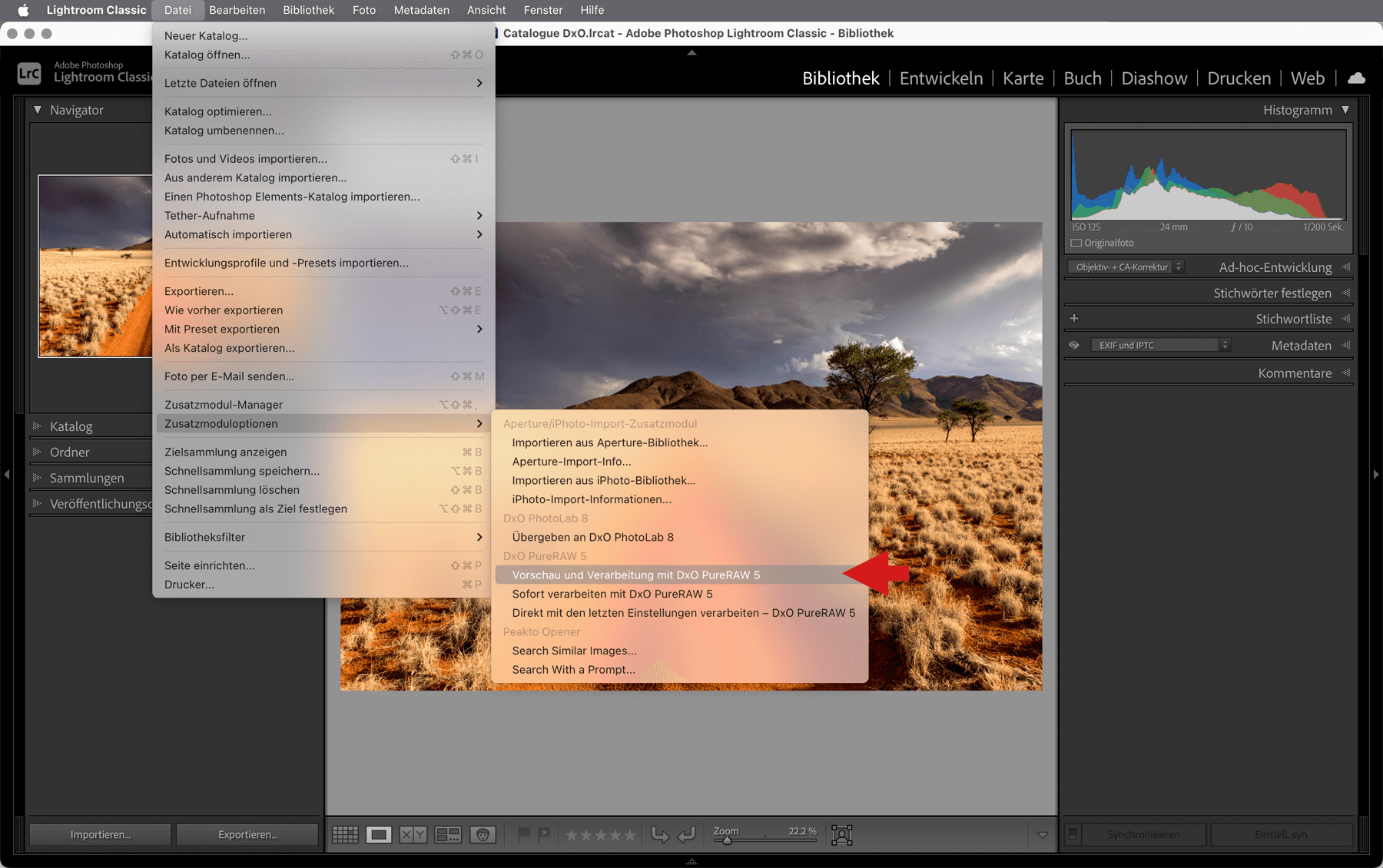1383x868 pixels.
Task: Switch to the Entwickeln module
Action: tap(941, 78)
